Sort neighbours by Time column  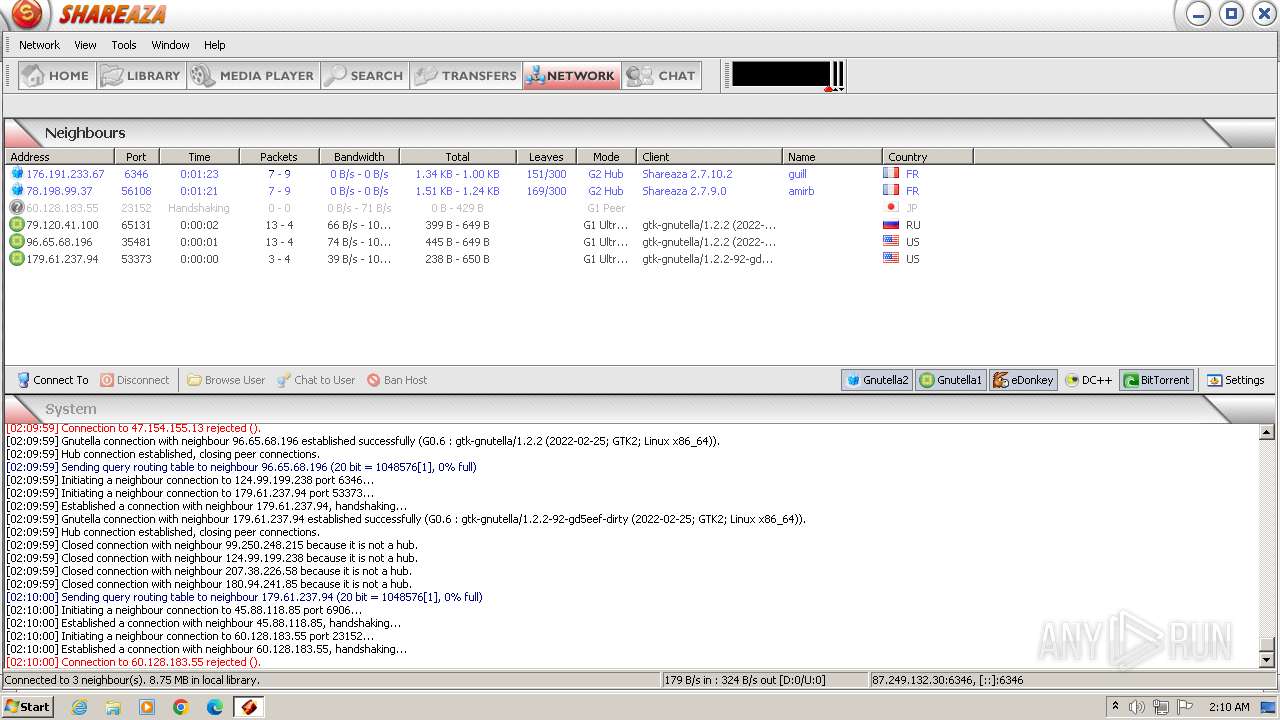pyautogui.click(x=199, y=157)
